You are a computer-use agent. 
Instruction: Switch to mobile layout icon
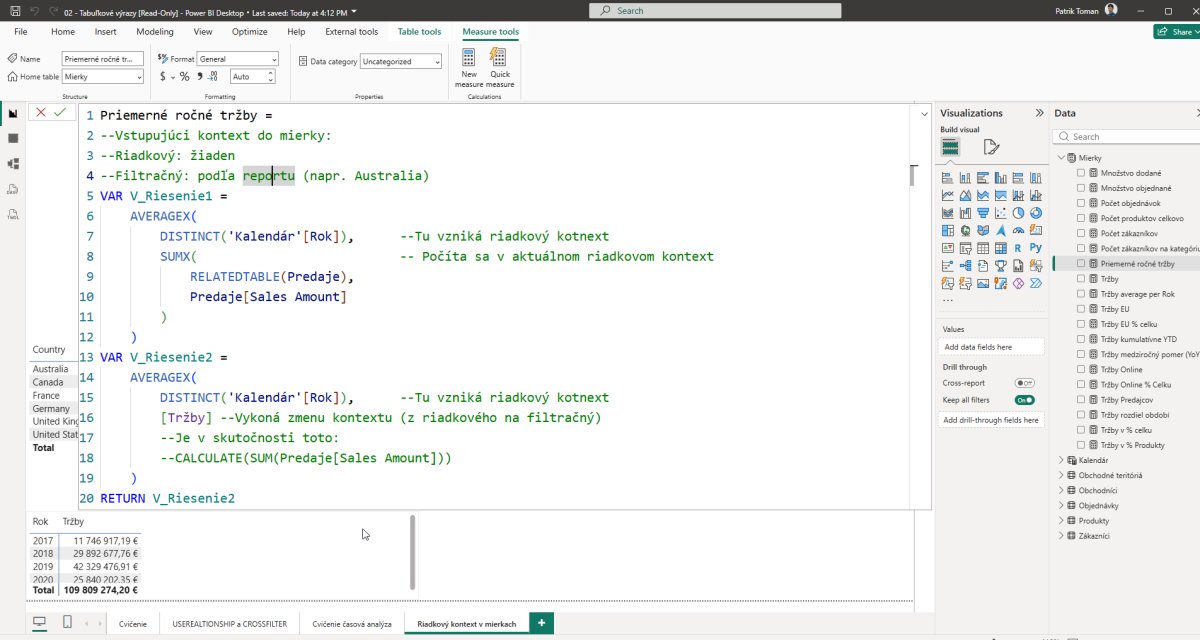point(67,623)
